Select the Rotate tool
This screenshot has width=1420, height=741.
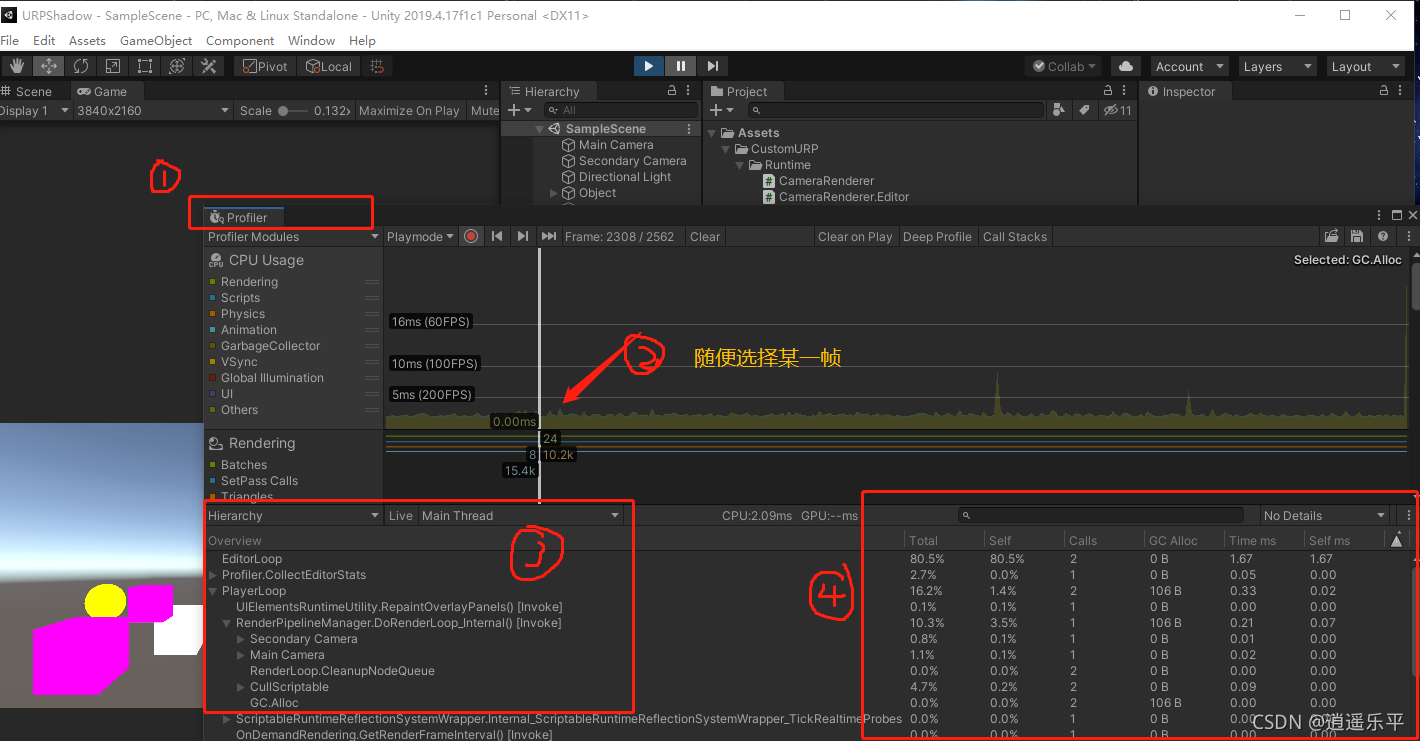pyautogui.click(x=80, y=66)
